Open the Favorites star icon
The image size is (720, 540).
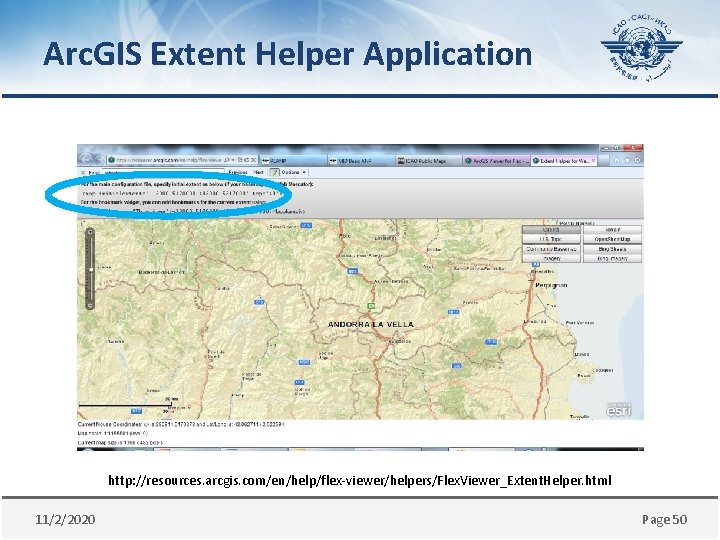point(627,160)
